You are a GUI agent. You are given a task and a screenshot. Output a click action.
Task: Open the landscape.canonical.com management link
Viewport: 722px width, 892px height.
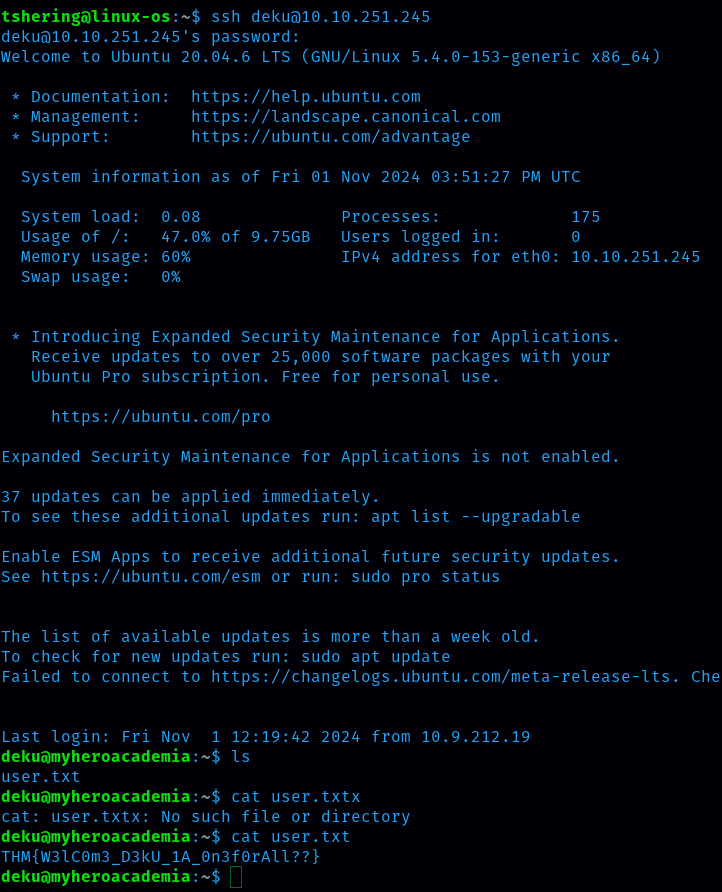(x=345, y=117)
